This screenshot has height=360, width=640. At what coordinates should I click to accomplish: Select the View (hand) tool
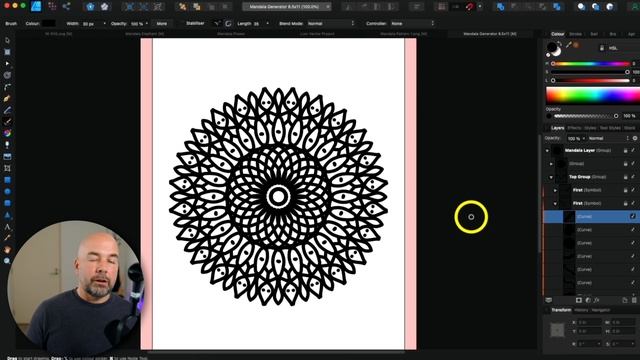[7, 249]
